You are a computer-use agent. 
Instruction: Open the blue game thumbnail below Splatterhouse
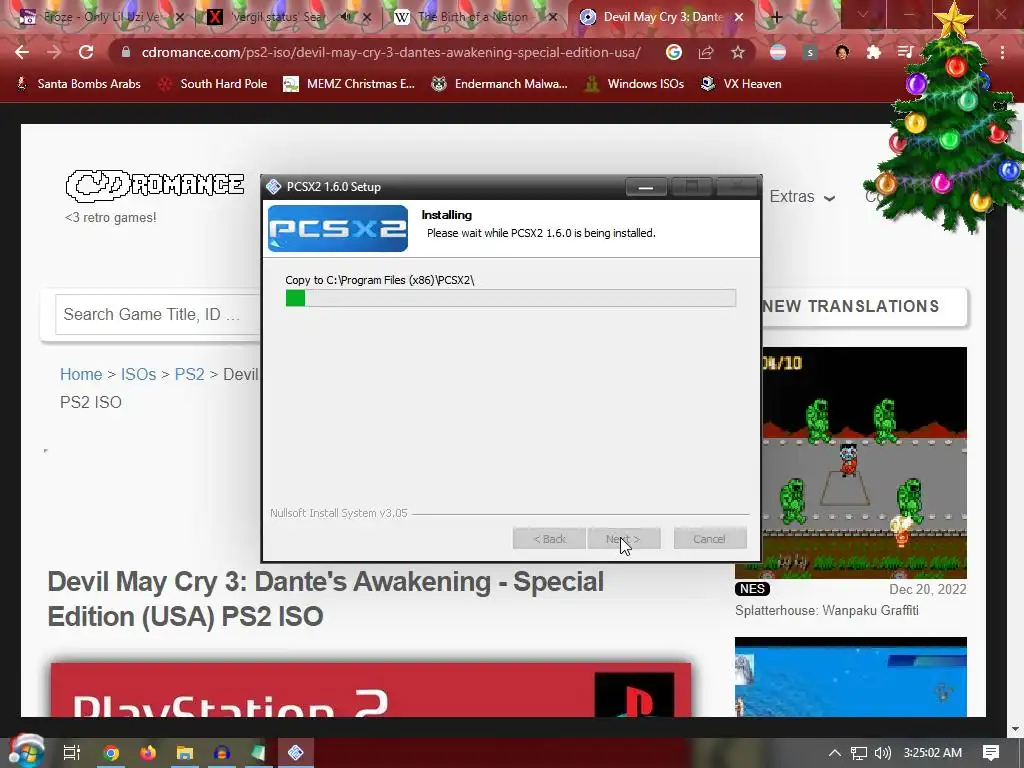[x=850, y=677]
